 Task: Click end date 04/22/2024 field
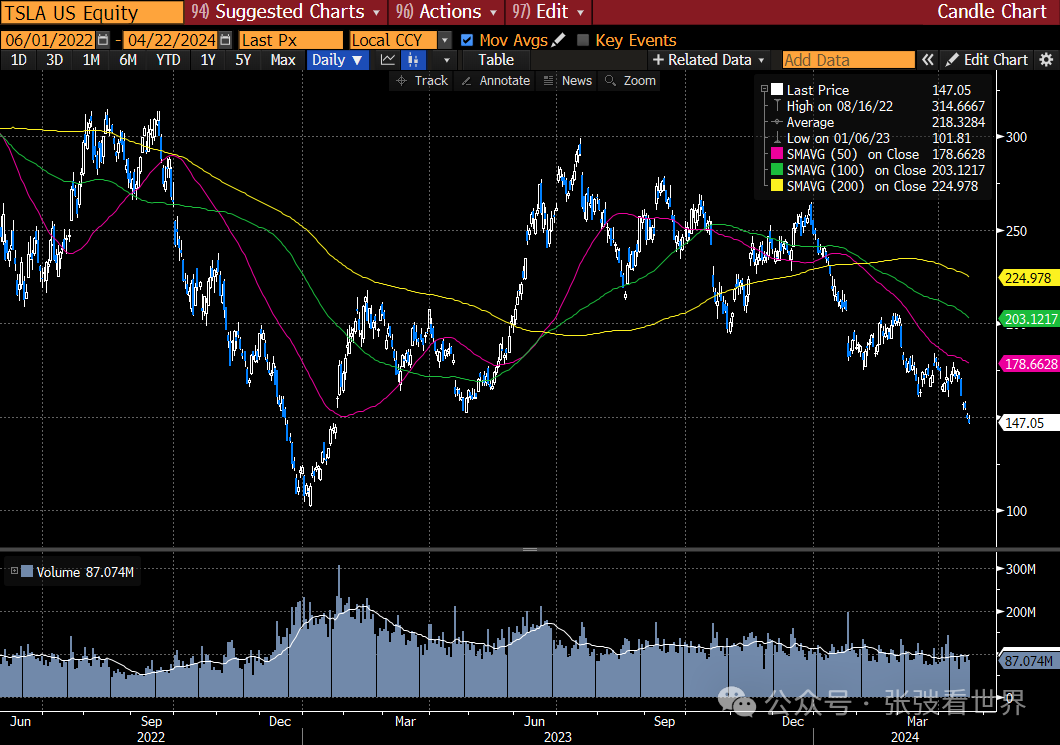[172, 40]
